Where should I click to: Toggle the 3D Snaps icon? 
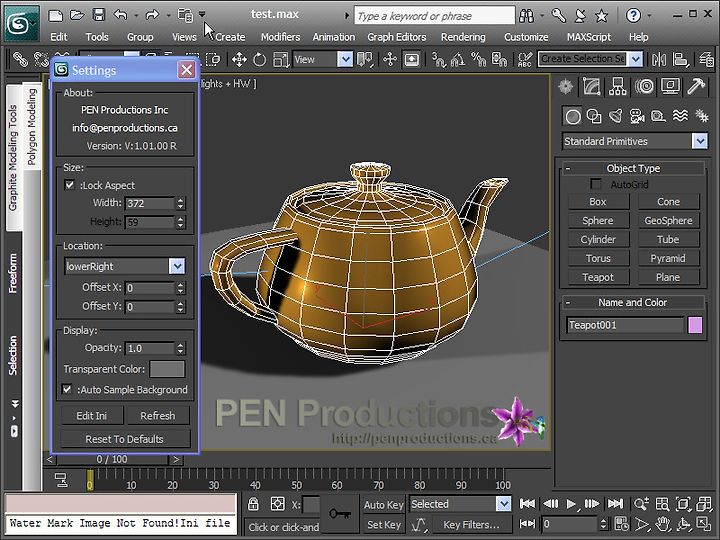(x=438, y=59)
